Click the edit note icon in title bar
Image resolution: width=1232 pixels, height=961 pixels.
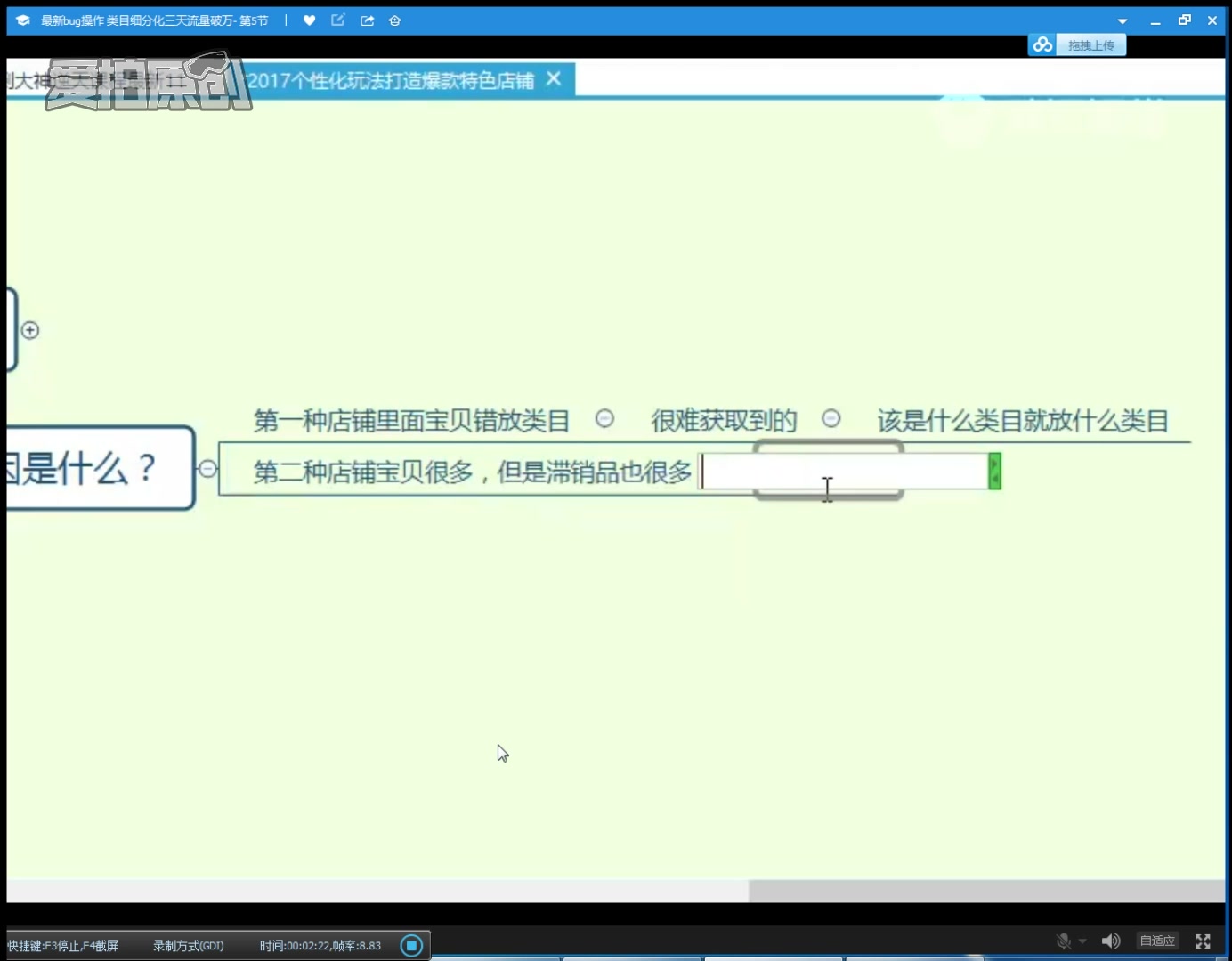338,20
